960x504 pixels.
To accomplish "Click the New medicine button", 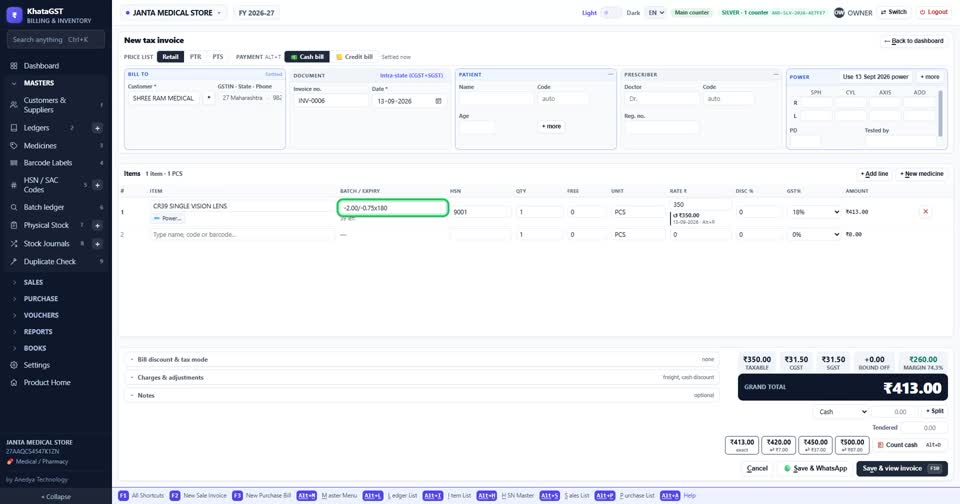I will point(921,174).
